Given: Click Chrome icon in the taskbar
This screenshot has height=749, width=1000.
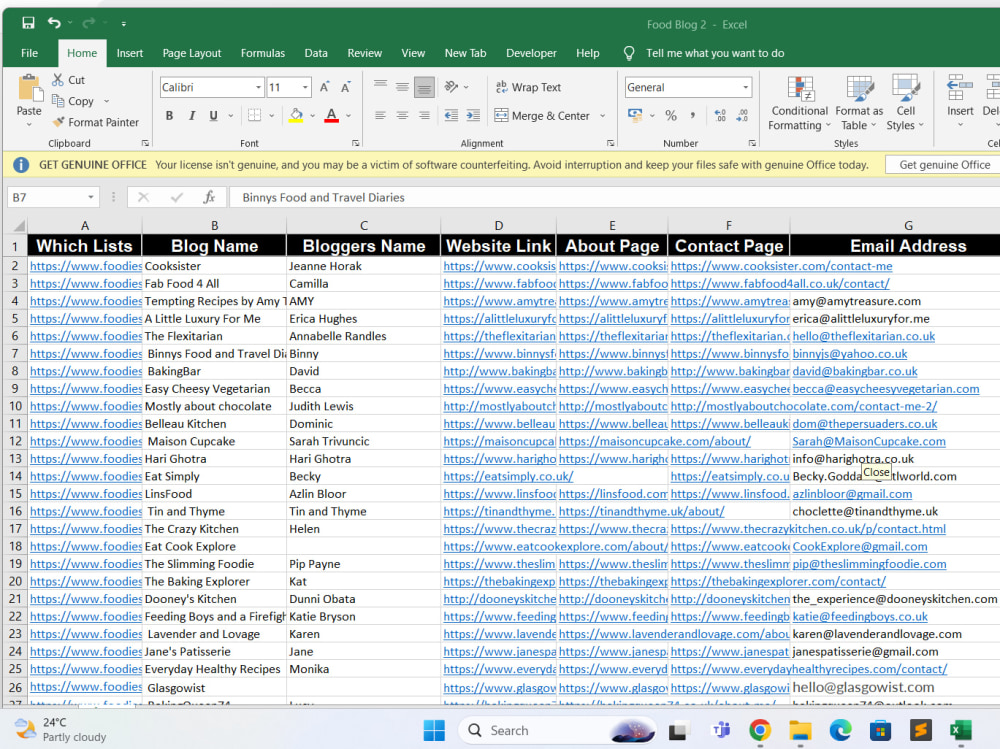Looking at the screenshot, I should 760,730.
